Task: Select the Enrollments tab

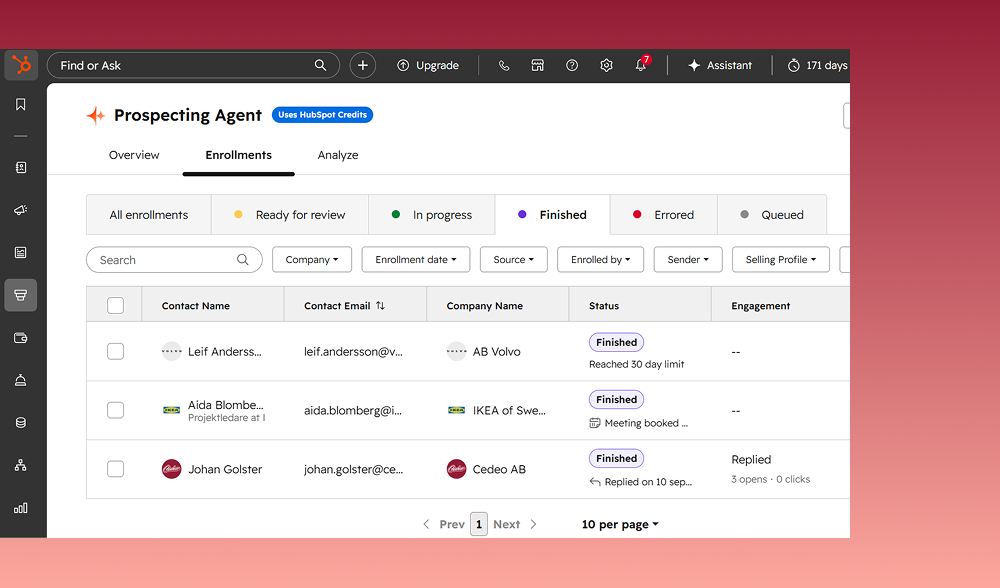Action: tap(239, 155)
